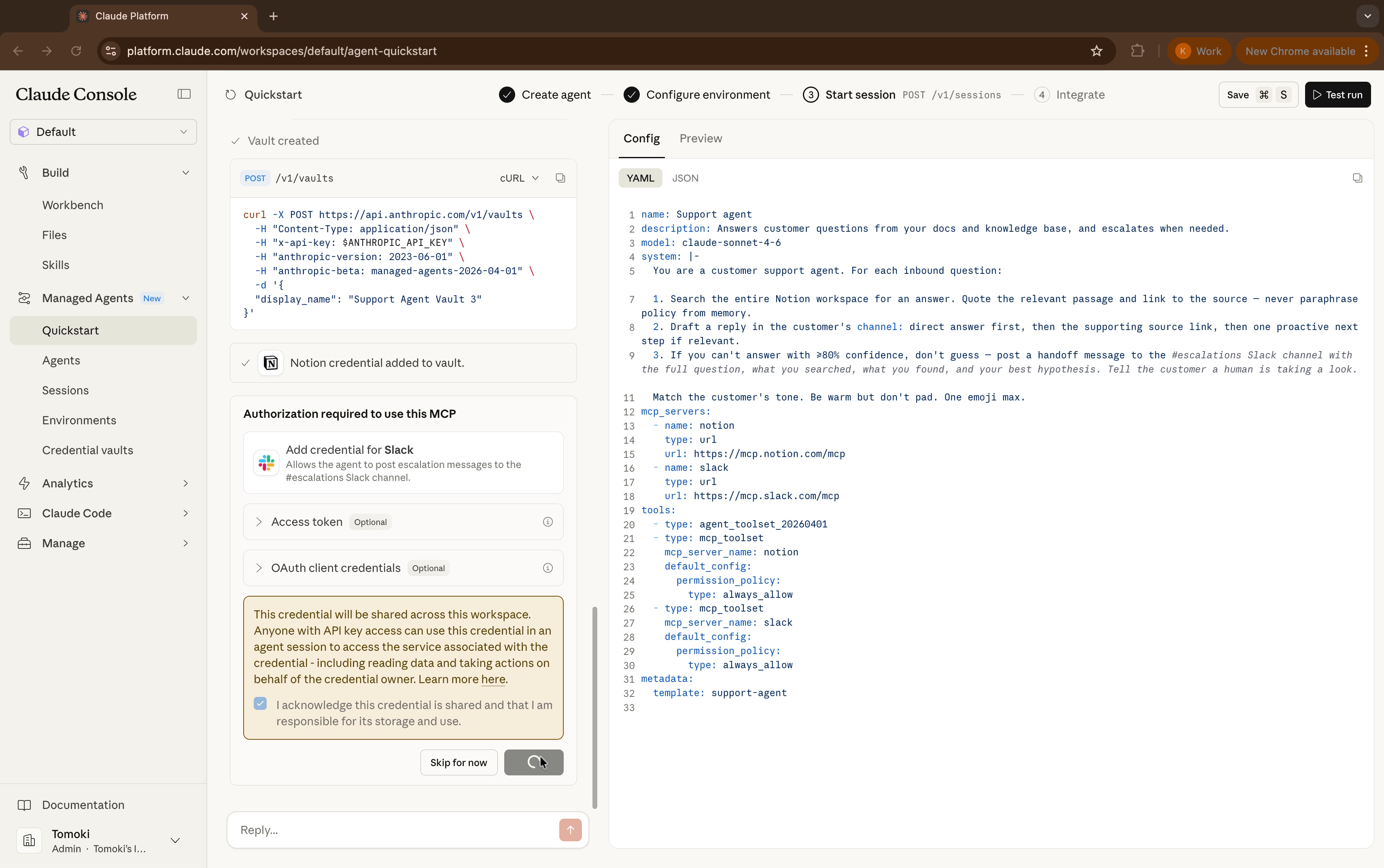Click Skip for now
1384x868 pixels.
click(458, 762)
